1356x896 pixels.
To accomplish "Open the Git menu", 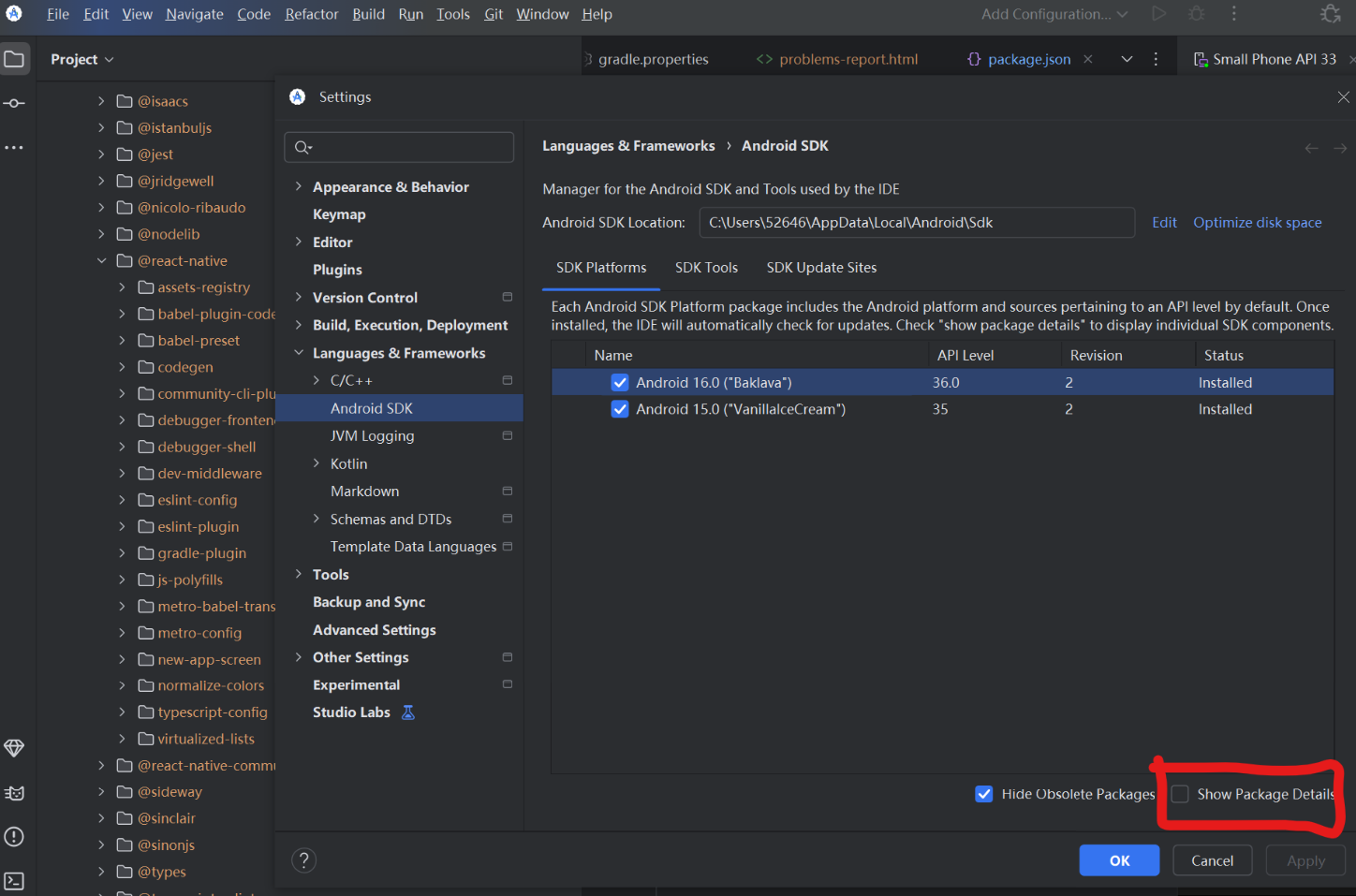I will [x=494, y=14].
